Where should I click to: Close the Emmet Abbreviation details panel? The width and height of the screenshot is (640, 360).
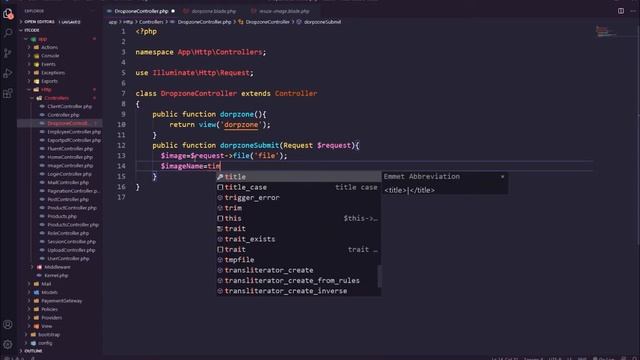pyautogui.click(x=502, y=177)
